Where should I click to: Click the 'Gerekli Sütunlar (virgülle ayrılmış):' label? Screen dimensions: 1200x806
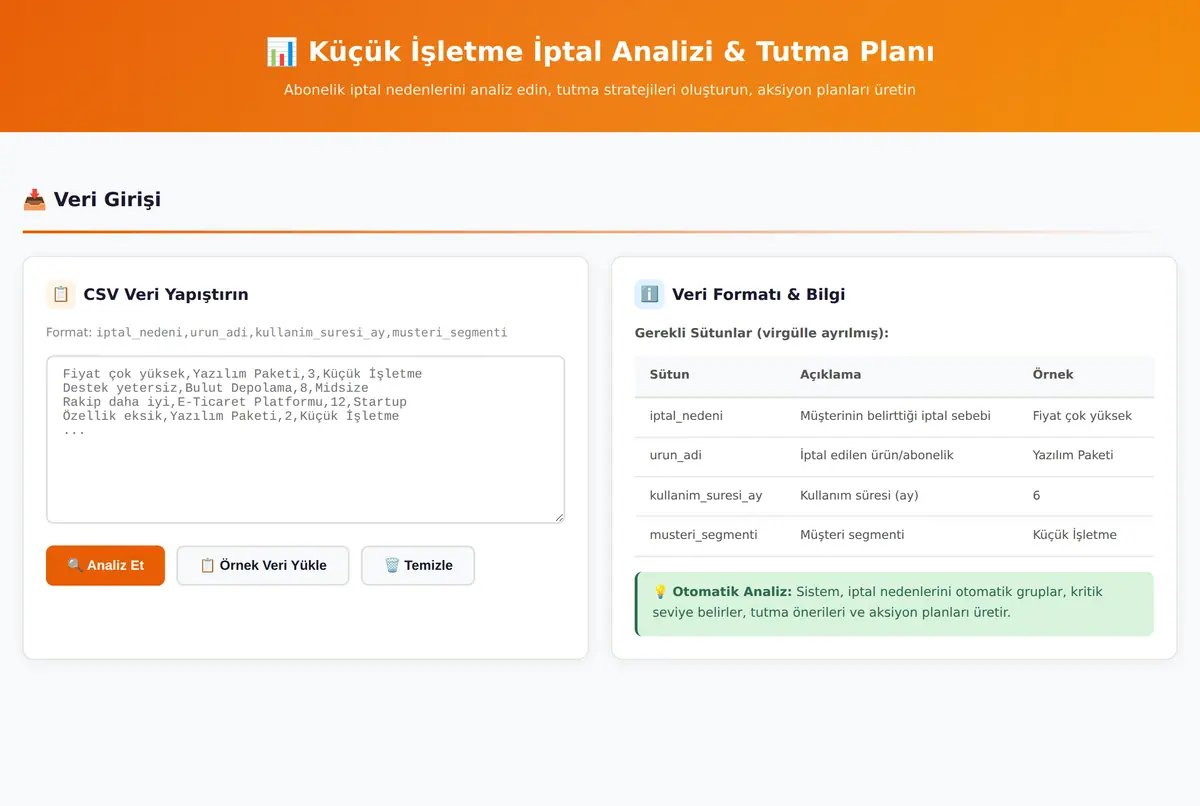click(x=762, y=333)
